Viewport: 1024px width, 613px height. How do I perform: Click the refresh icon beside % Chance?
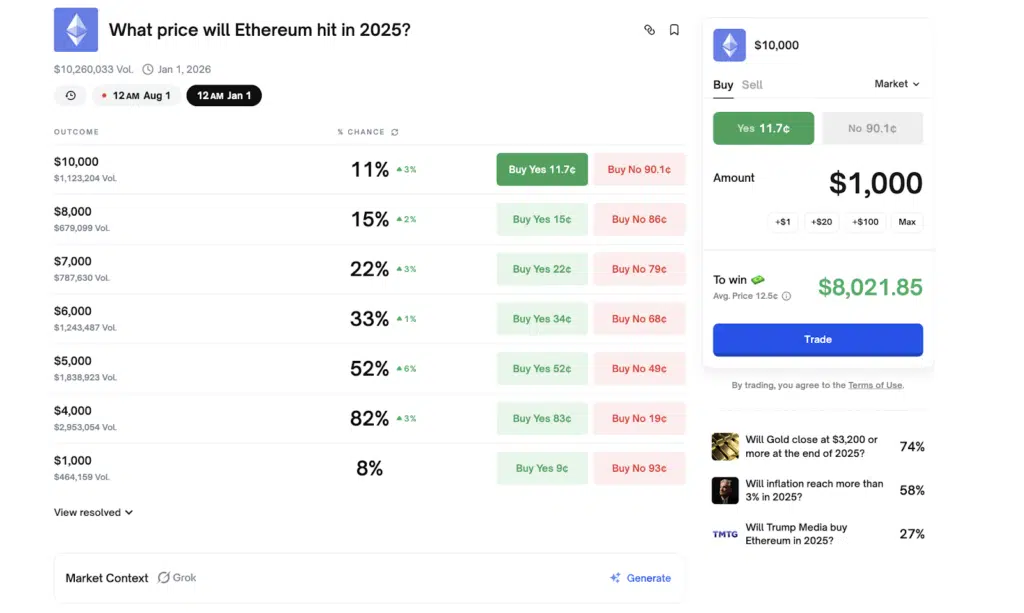[x=395, y=132]
